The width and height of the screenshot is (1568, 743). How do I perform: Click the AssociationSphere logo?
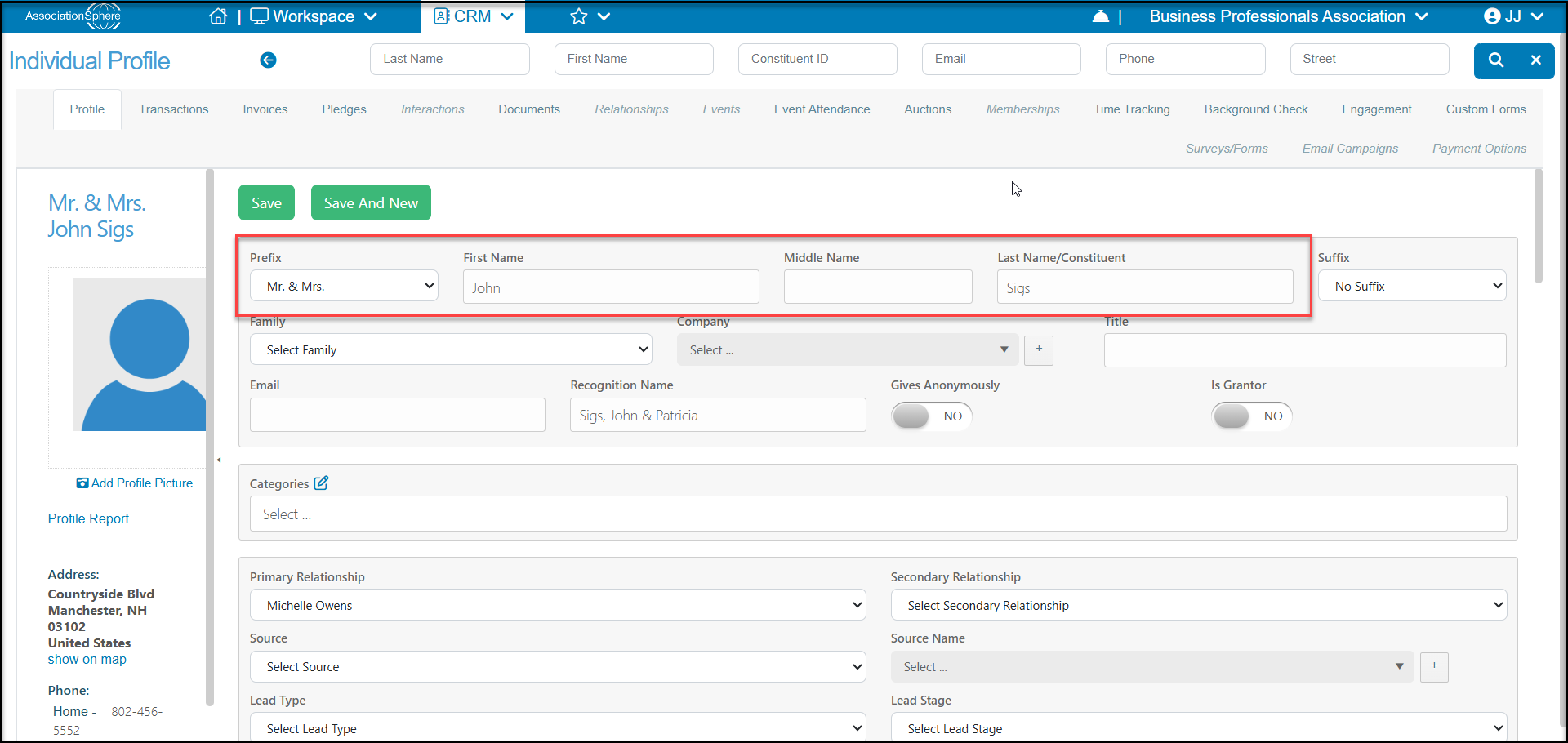click(x=73, y=16)
